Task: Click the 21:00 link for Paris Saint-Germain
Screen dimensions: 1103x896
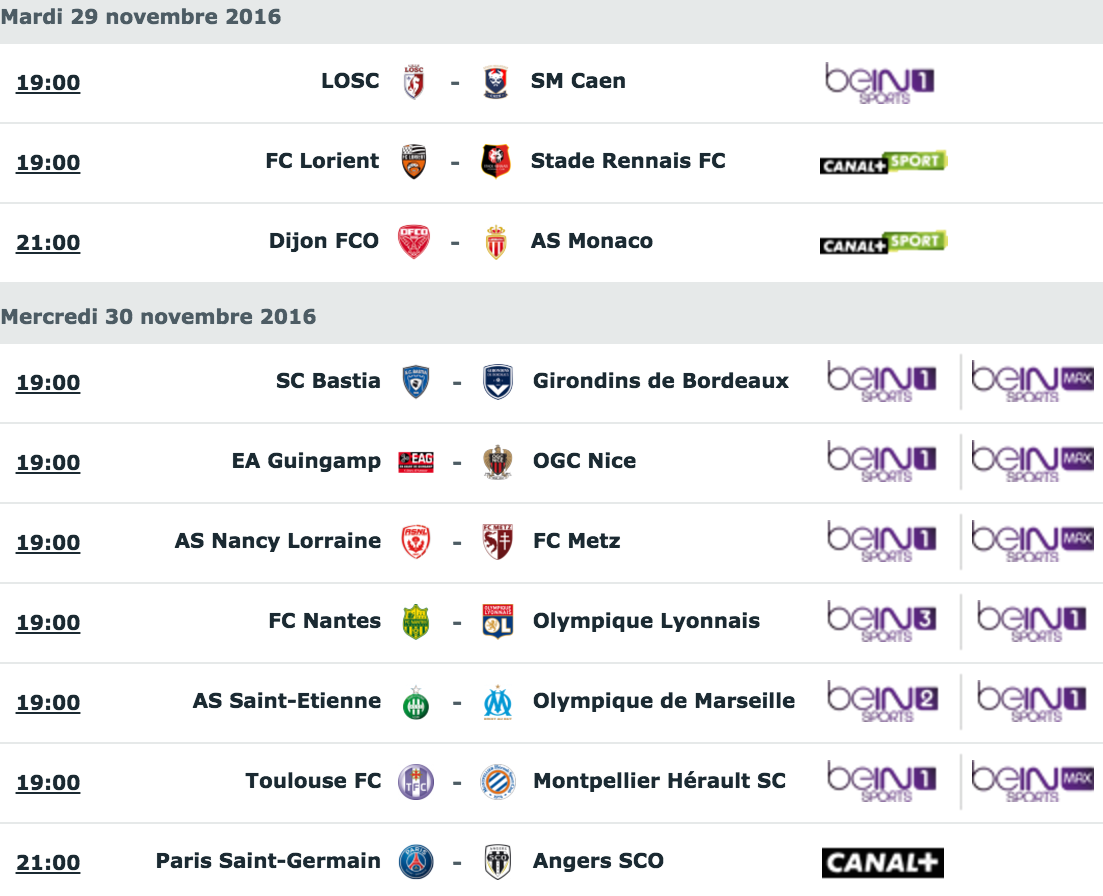Action: pos(48,863)
